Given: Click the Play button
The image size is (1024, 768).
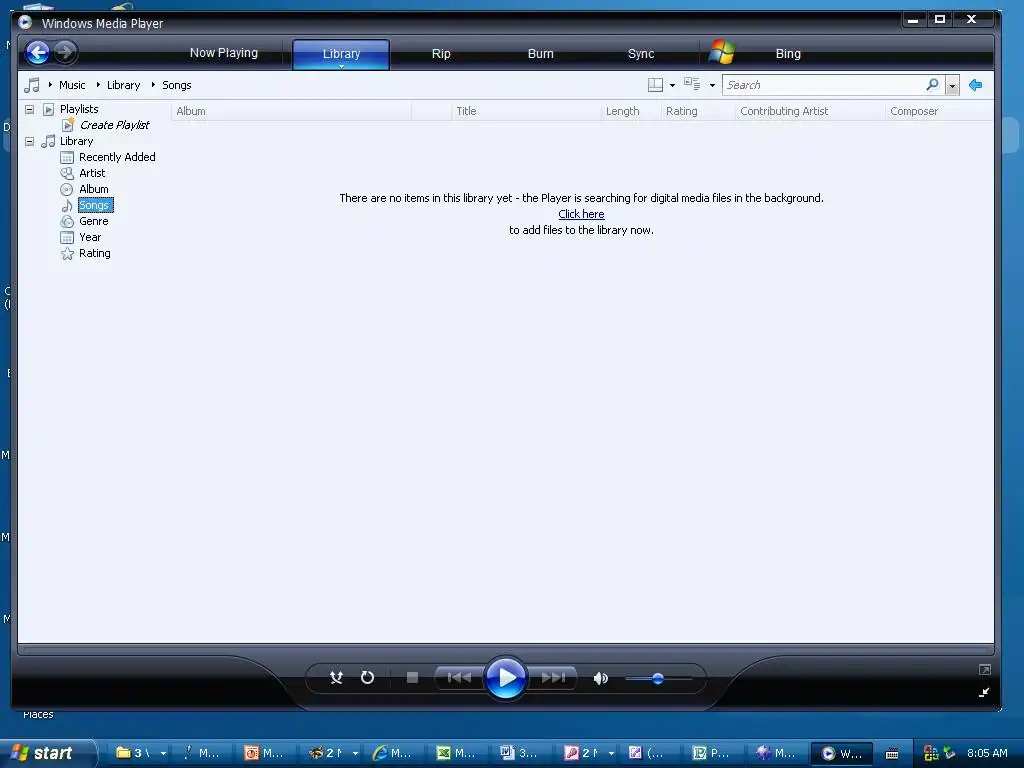Looking at the screenshot, I should point(505,678).
